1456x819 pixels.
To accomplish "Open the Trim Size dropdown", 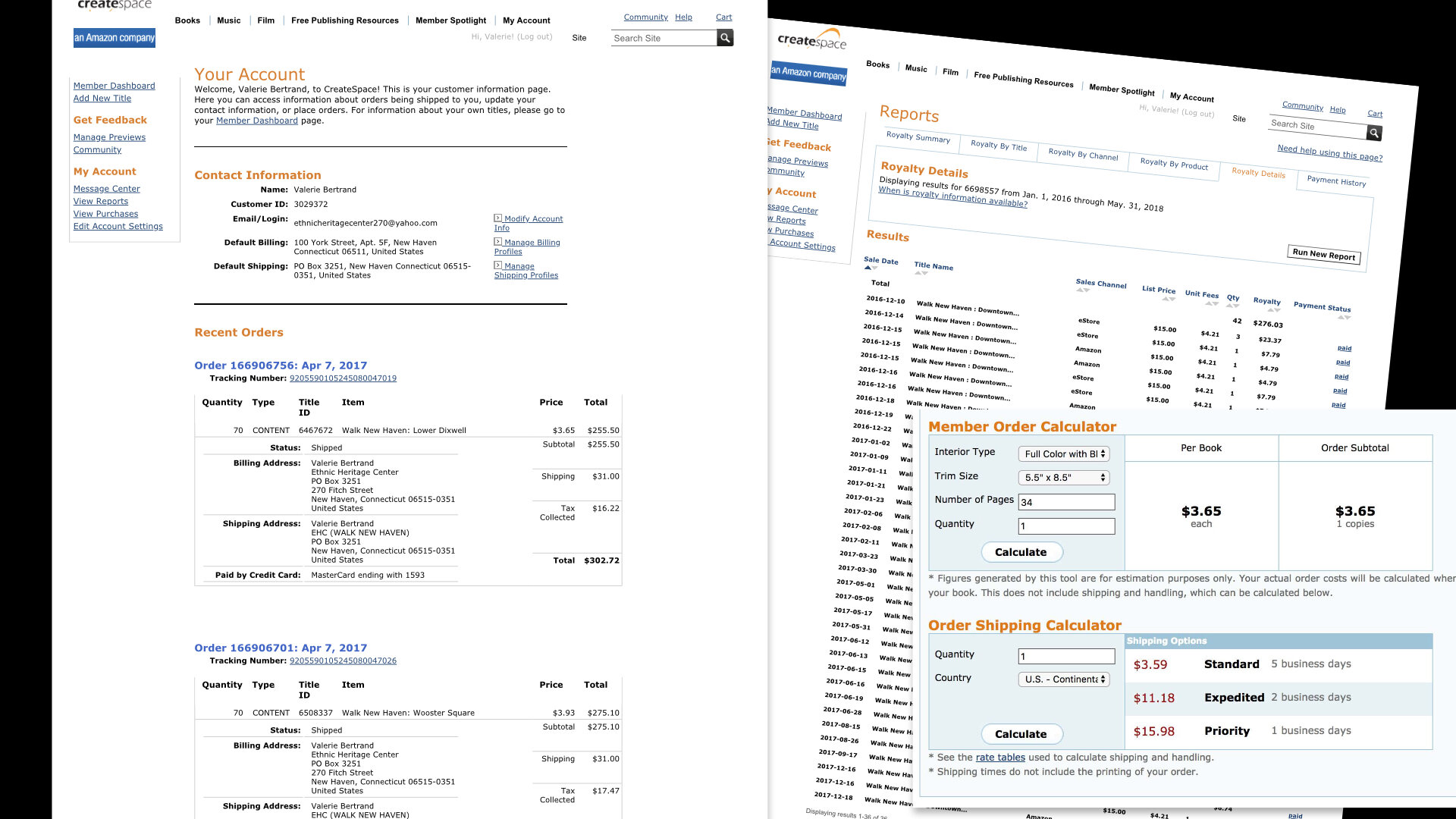I will pyautogui.click(x=1064, y=477).
